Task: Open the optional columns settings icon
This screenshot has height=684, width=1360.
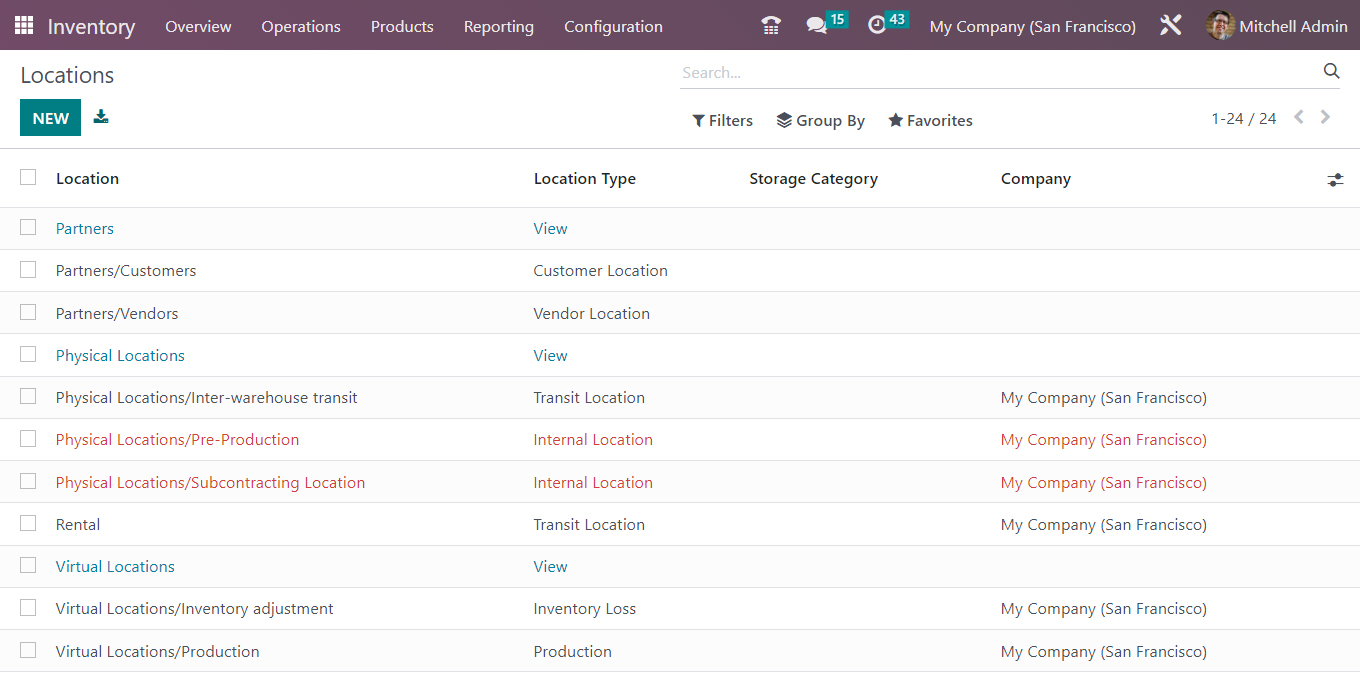Action: point(1335,179)
